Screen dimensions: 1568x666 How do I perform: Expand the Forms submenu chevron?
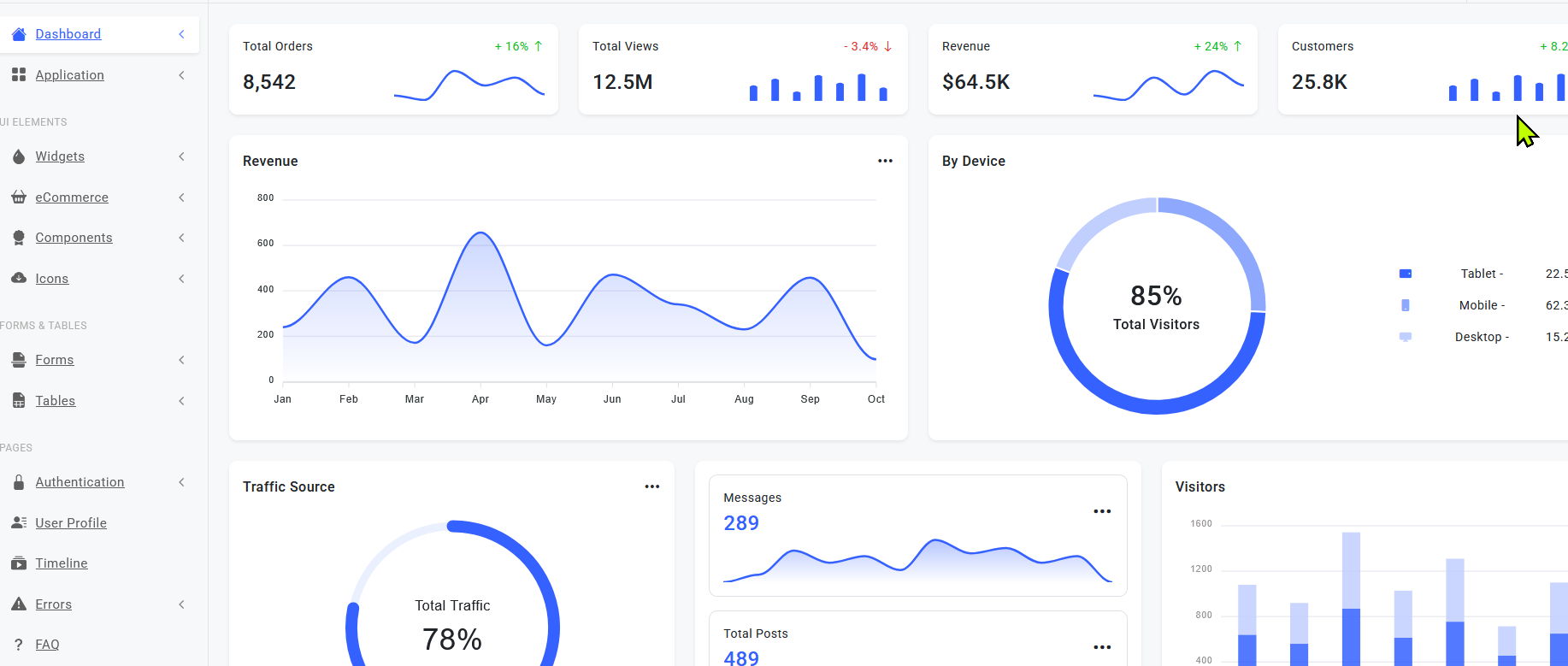[x=181, y=360]
